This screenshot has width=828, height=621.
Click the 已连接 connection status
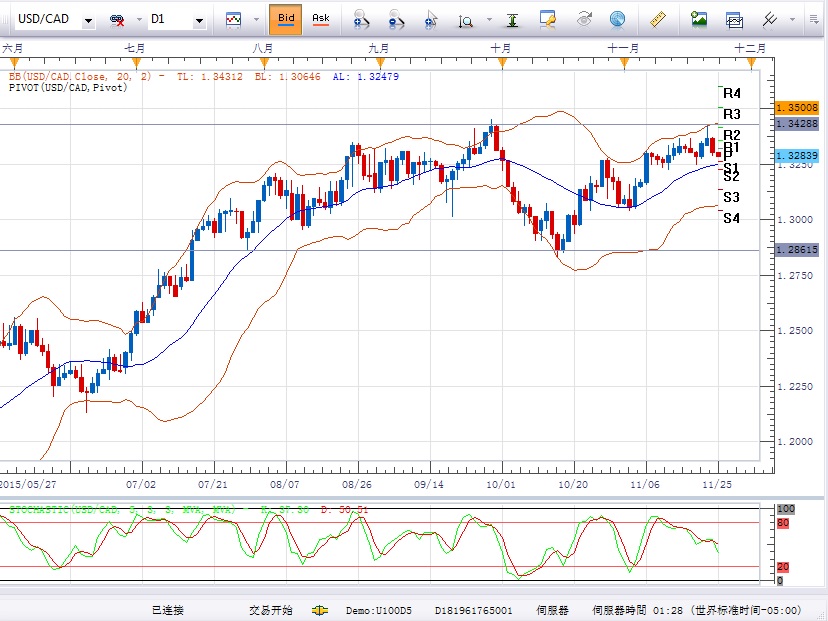[x=167, y=610]
